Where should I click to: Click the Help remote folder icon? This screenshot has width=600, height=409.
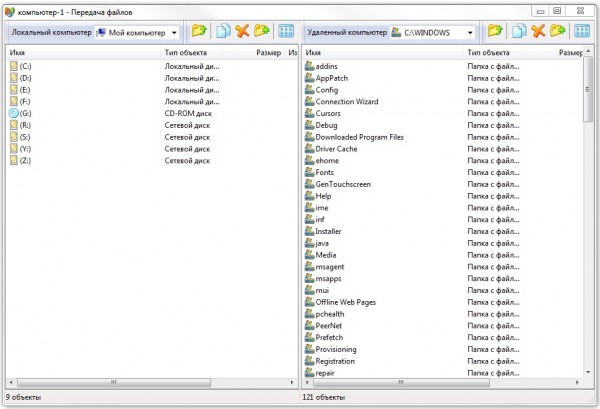[310, 196]
